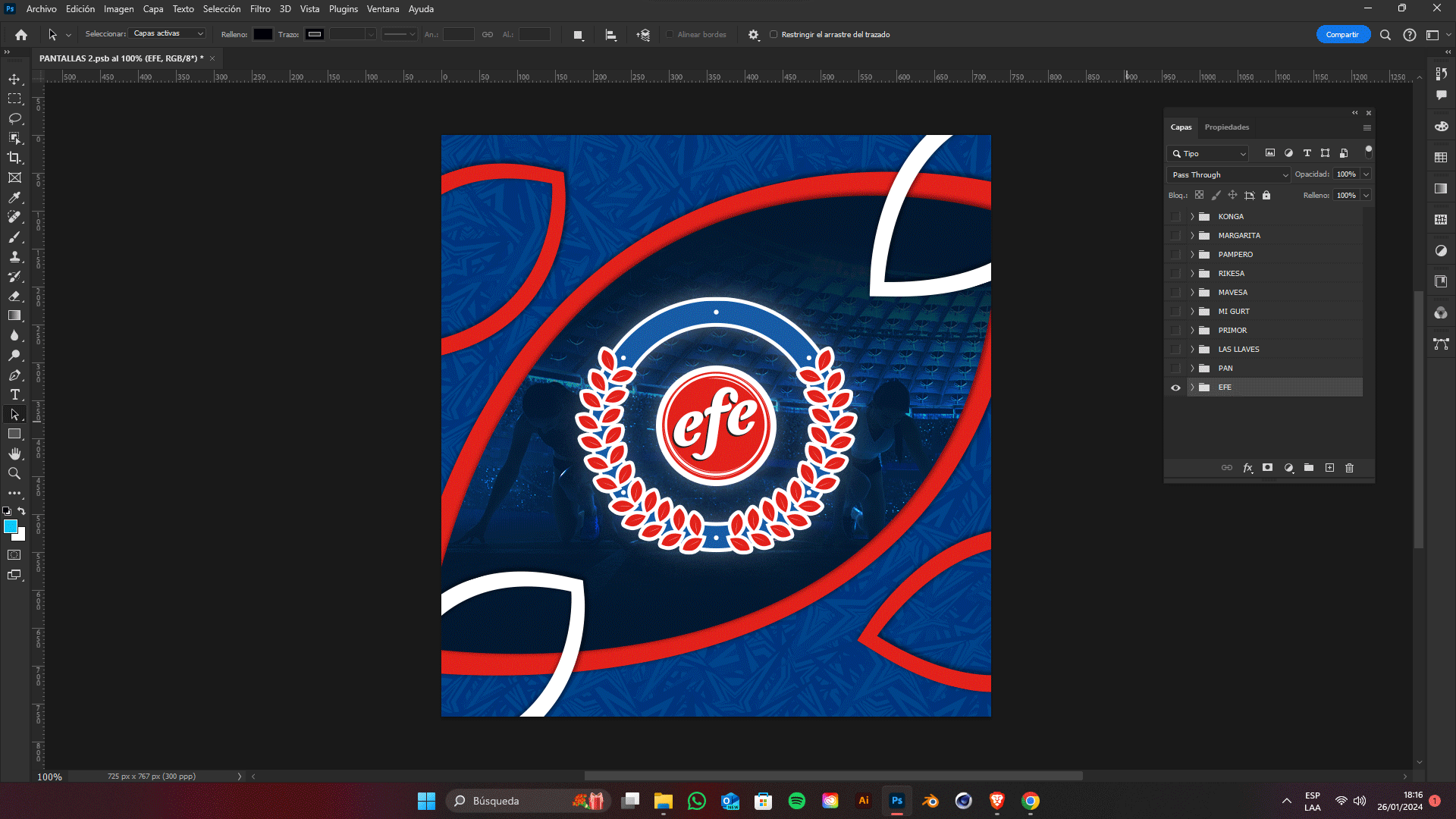This screenshot has width=1456, height=819.
Task: Select the Zoom tool in toolbar
Action: click(14, 473)
